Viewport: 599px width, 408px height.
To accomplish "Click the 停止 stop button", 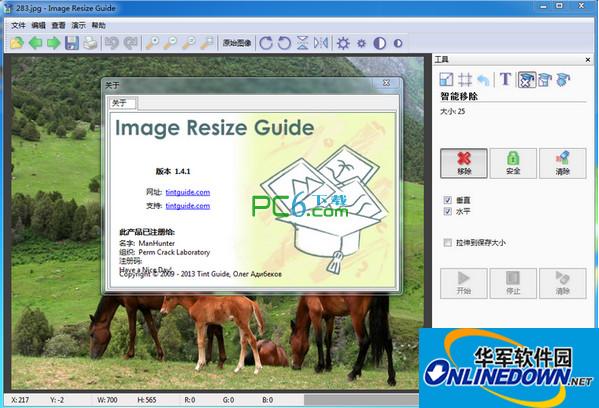I will point(513,283).
